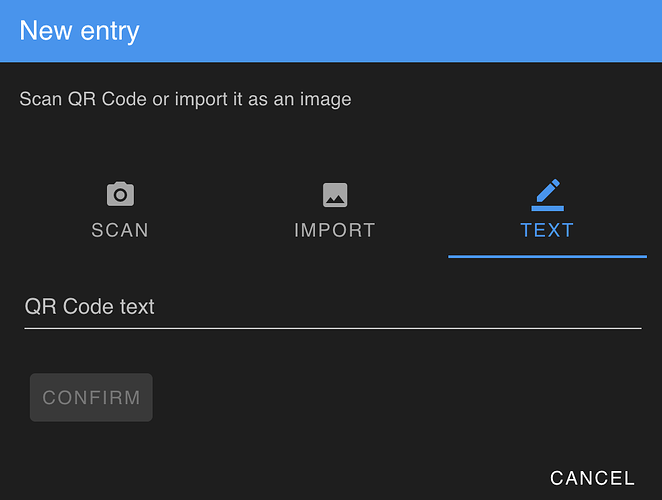
Task: Focus the QR Code text field
Action: tap(333, 307)
